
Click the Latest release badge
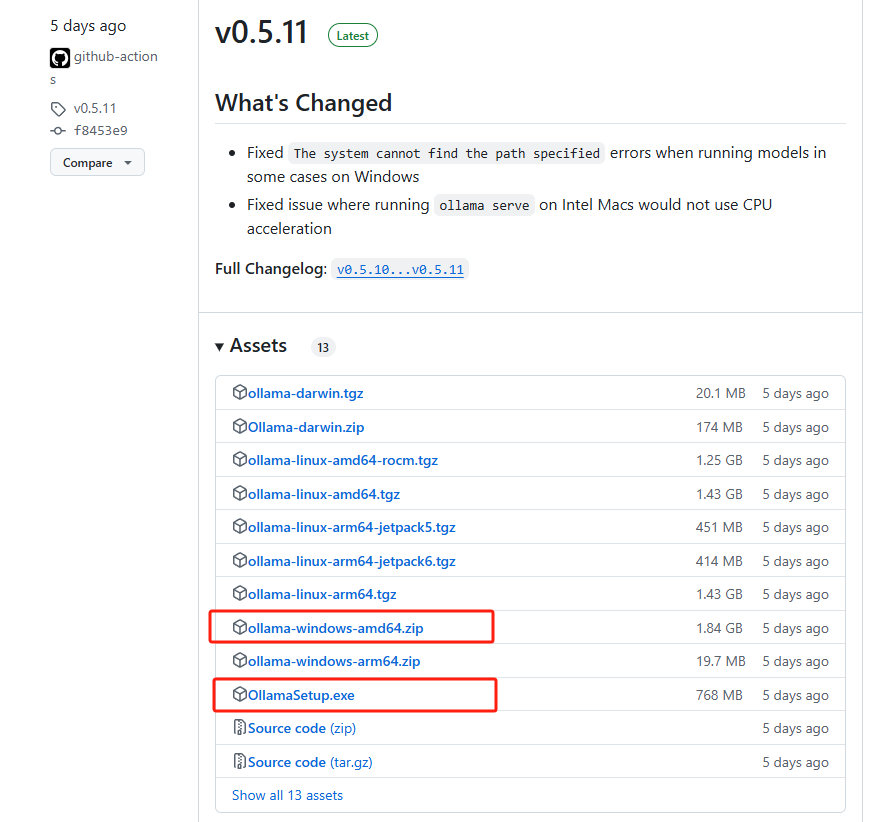tap(353, 36)
